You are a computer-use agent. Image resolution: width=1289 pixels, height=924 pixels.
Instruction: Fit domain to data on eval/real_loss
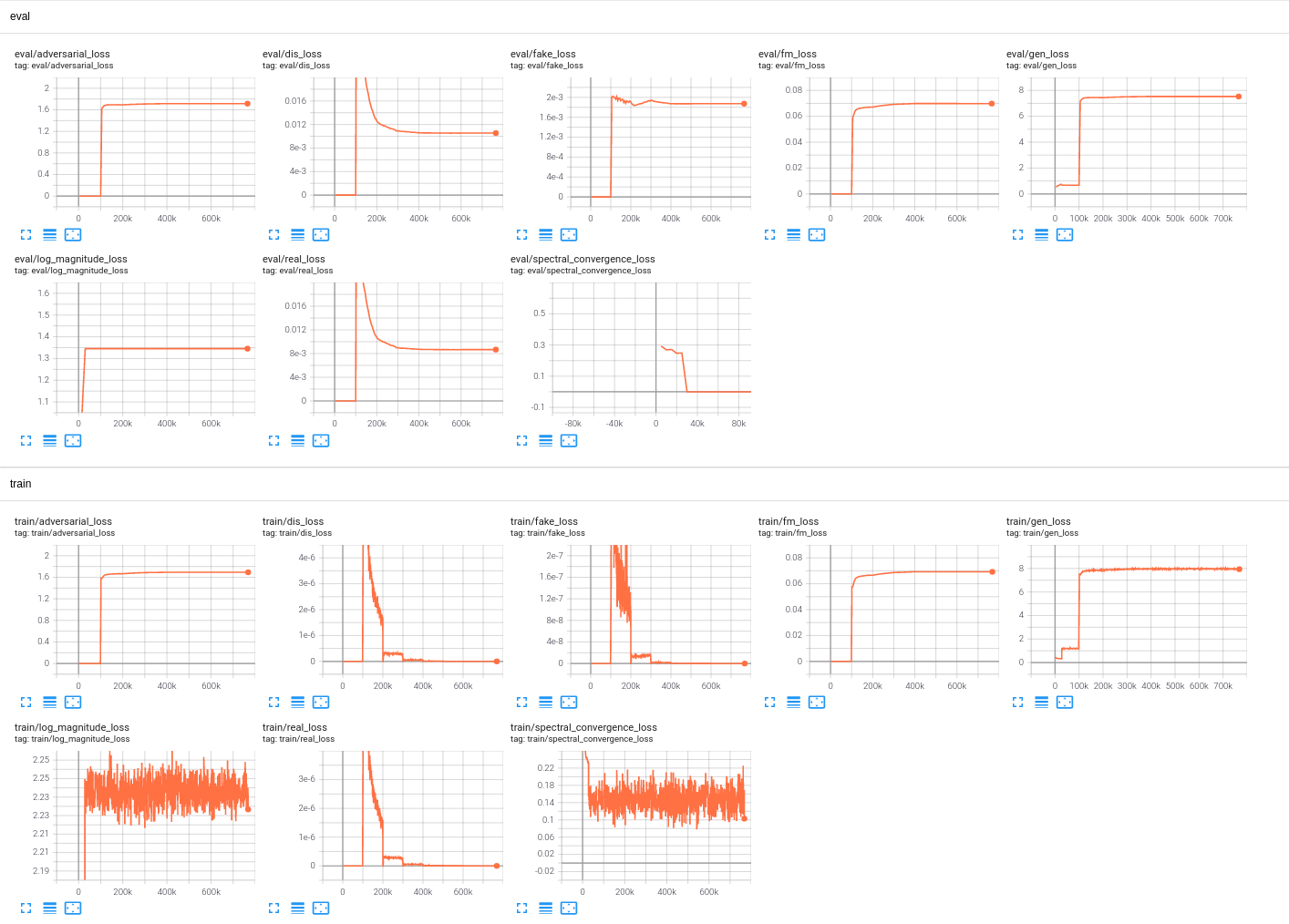click(x=321, y=441)
